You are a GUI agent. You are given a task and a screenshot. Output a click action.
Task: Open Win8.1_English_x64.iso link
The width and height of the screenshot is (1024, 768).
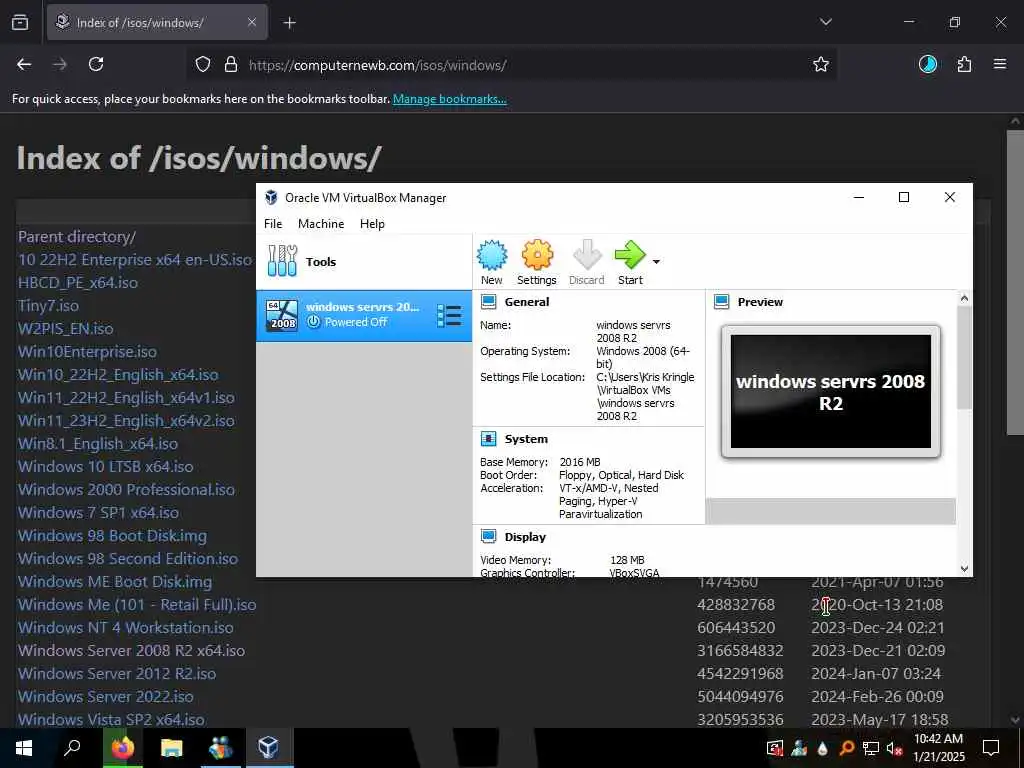point(98,444)
